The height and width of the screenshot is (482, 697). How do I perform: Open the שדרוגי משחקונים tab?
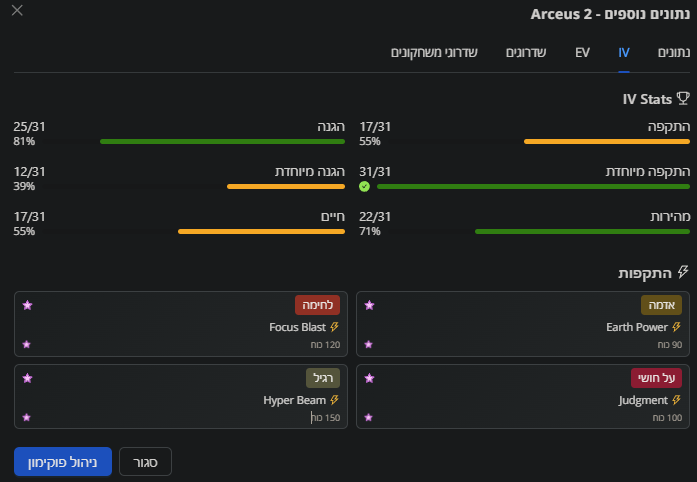(434, 51)
